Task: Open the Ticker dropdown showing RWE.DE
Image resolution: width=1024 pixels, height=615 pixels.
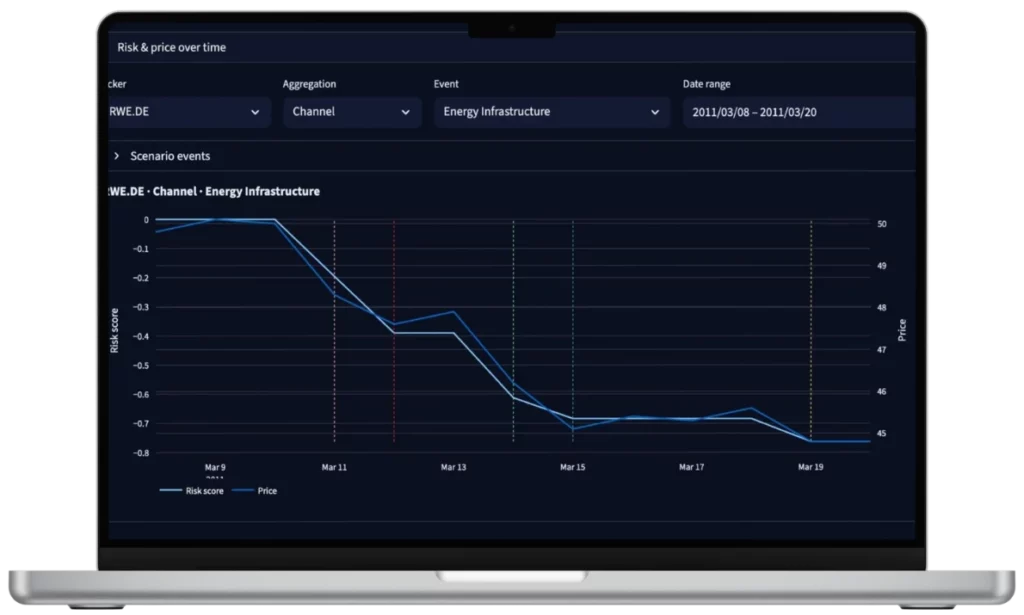Action: pyautogui.click(x=189, y=112)
